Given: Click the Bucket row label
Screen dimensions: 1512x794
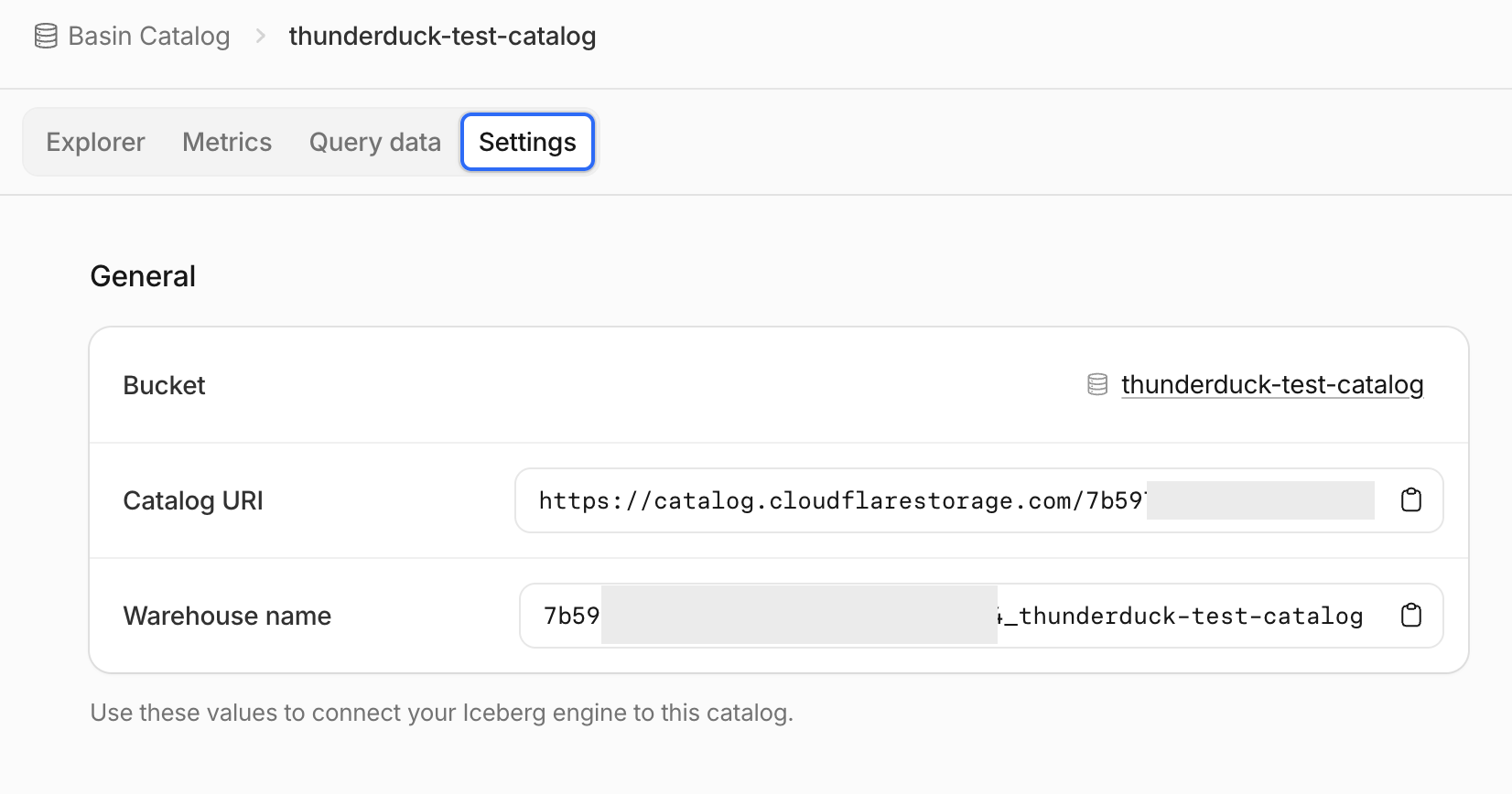Looking at the screenshot, I should (x=165, y=385).
